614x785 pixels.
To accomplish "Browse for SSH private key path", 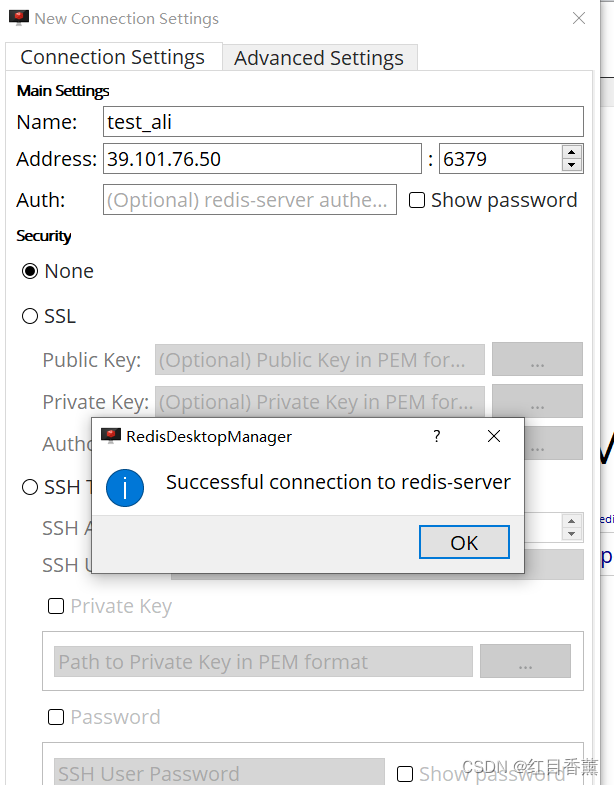I will pyautogui.click(x=525, y=661).
